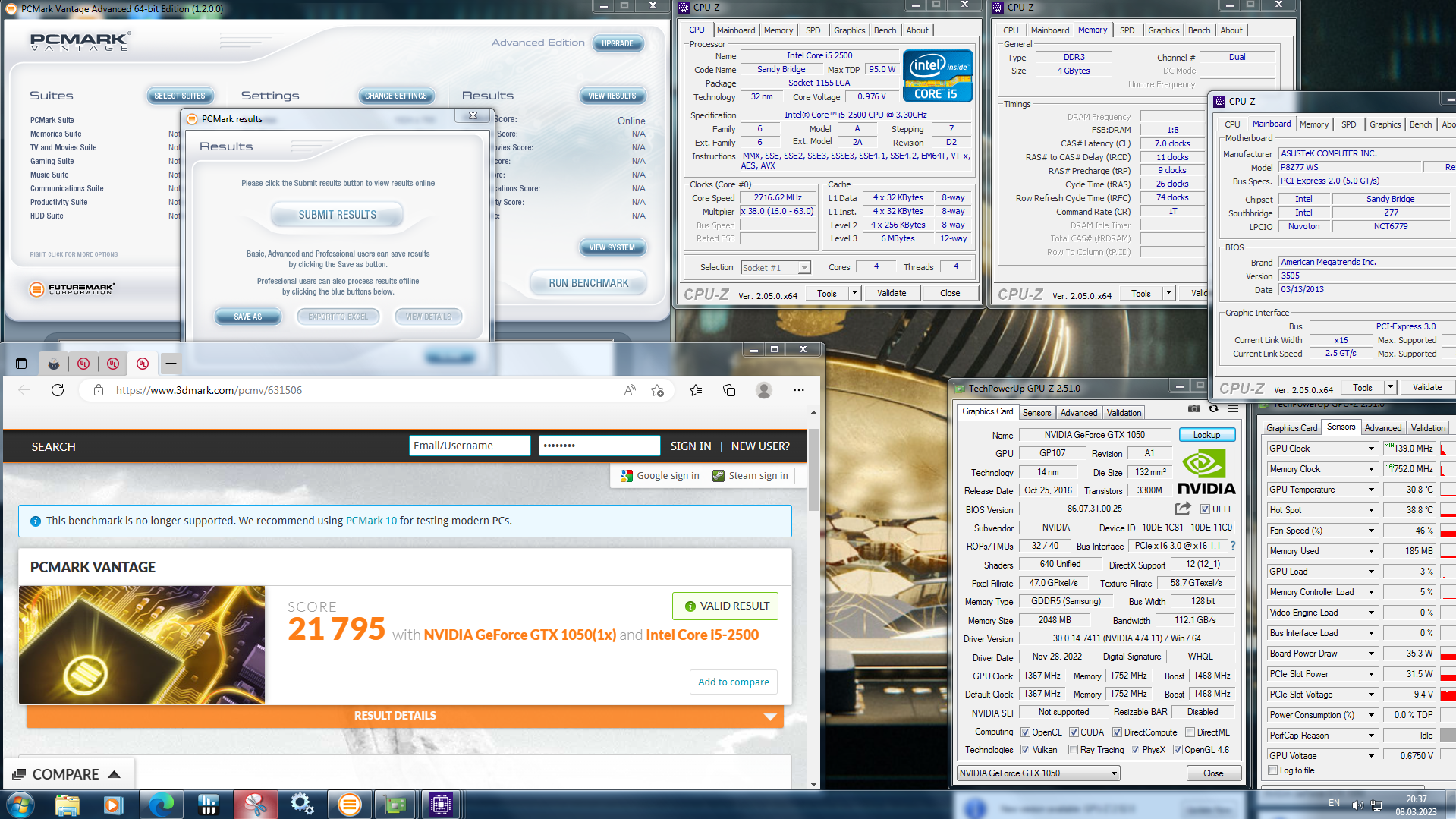
Task: Click the SUBMIT RESULTS button
Action: pos(337,215)
